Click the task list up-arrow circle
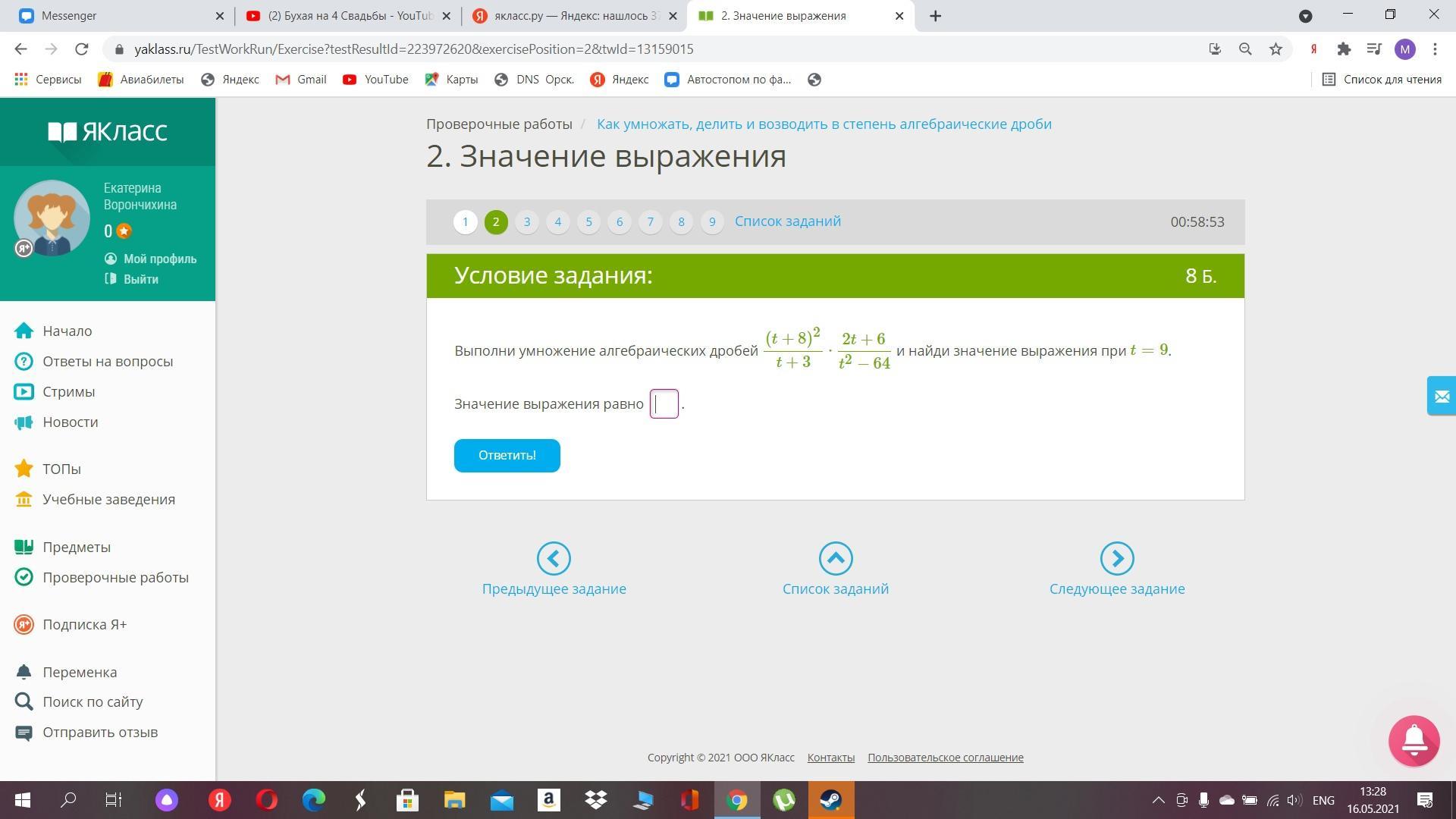The height and width of the screenshot is (819, 1456). coord(835,559)
